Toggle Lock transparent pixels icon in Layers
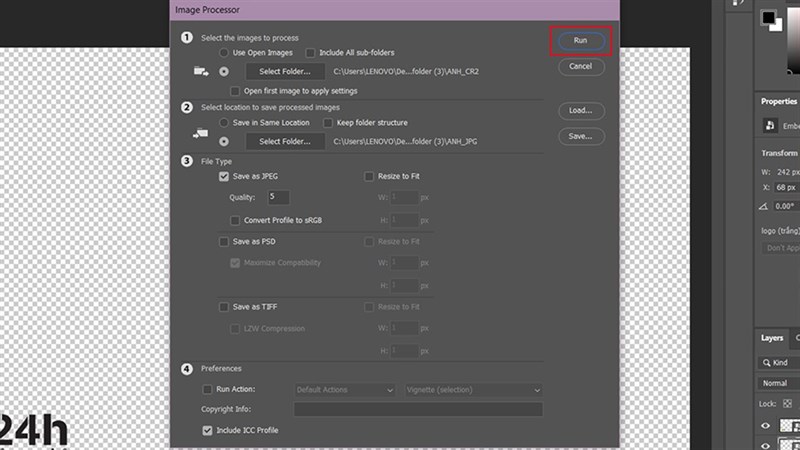 click(787, 404)
